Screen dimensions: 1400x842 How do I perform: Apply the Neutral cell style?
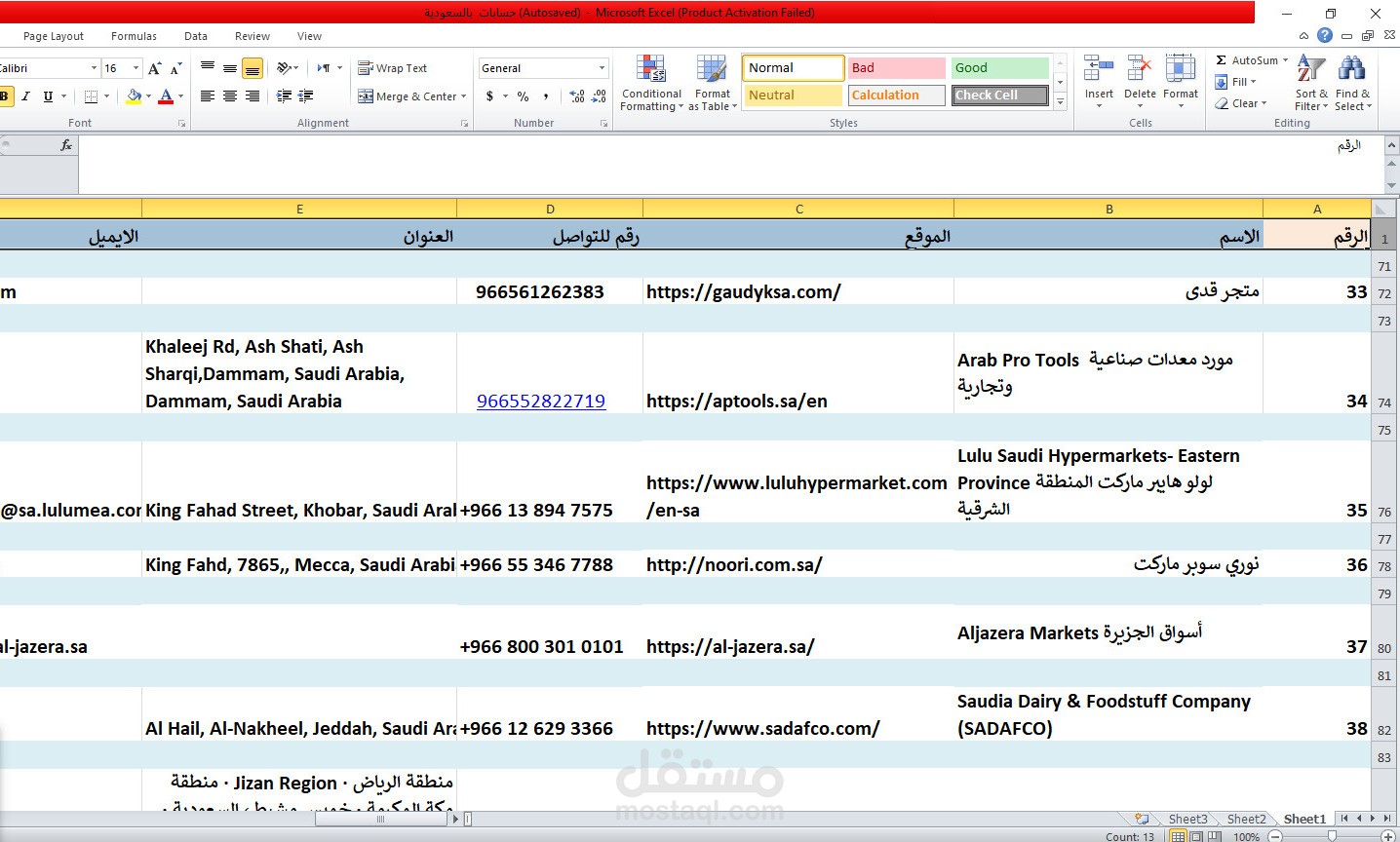(793, 96)
